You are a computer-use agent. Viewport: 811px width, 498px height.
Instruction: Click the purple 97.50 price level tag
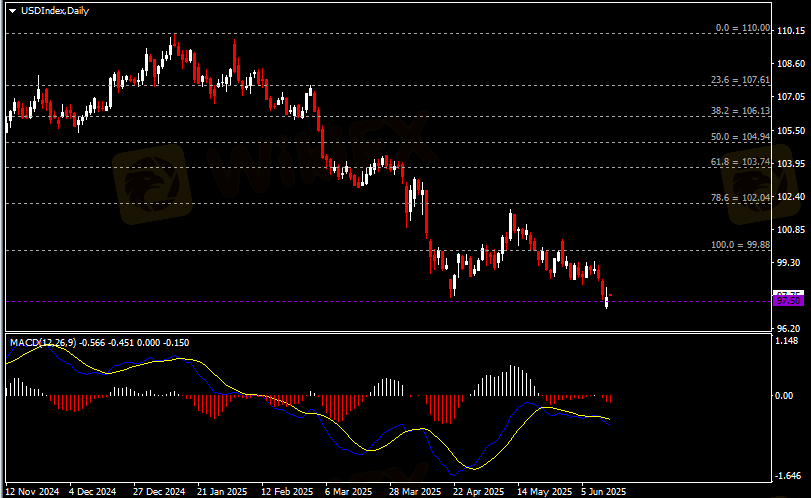pyautogui.click(x=788, y=301)
